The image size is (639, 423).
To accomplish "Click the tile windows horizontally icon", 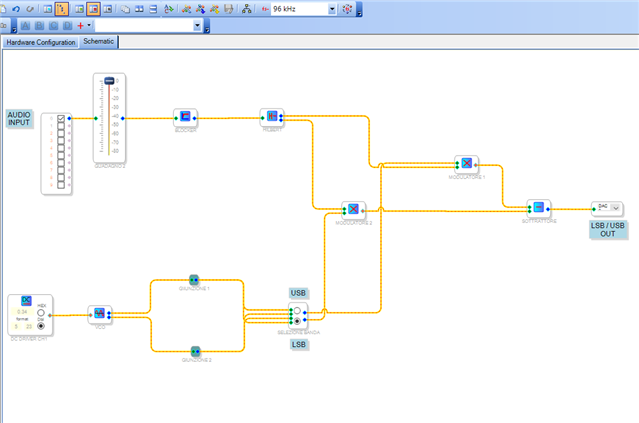I will pos(153,9).
